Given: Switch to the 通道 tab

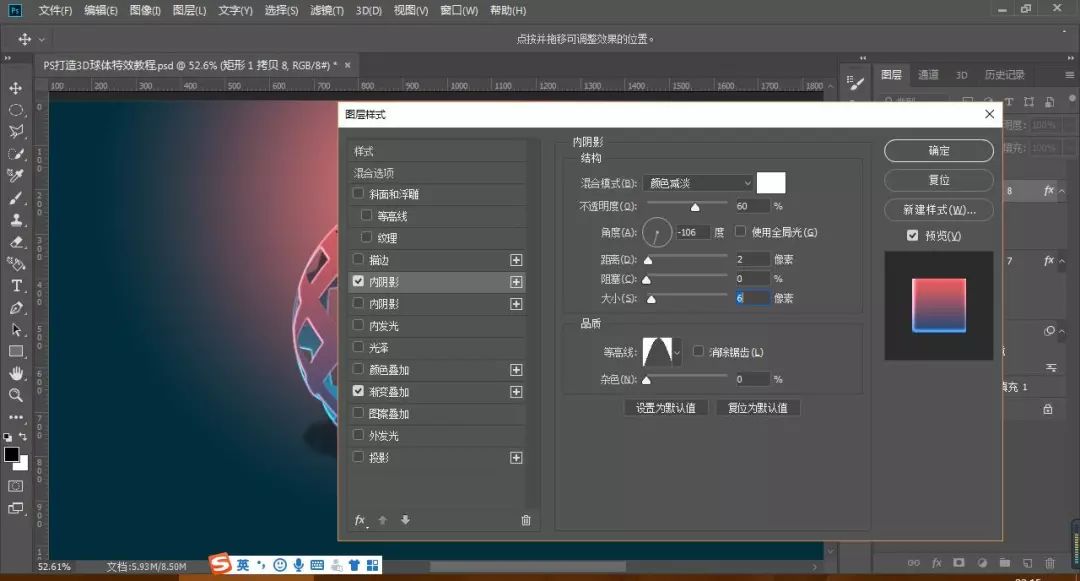Looking at the screenshot, I should (926, 74).
